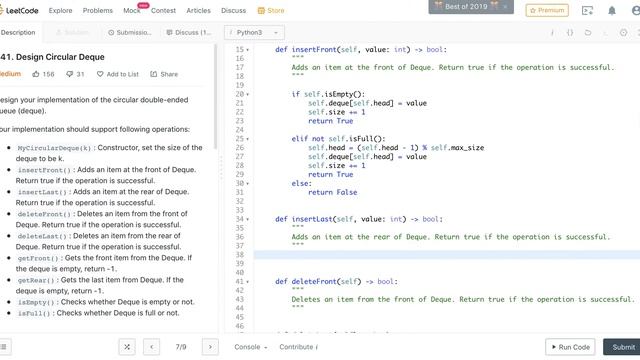
Task: Click the isEmpty() bullet label
Action: click(x=36, y=302)
